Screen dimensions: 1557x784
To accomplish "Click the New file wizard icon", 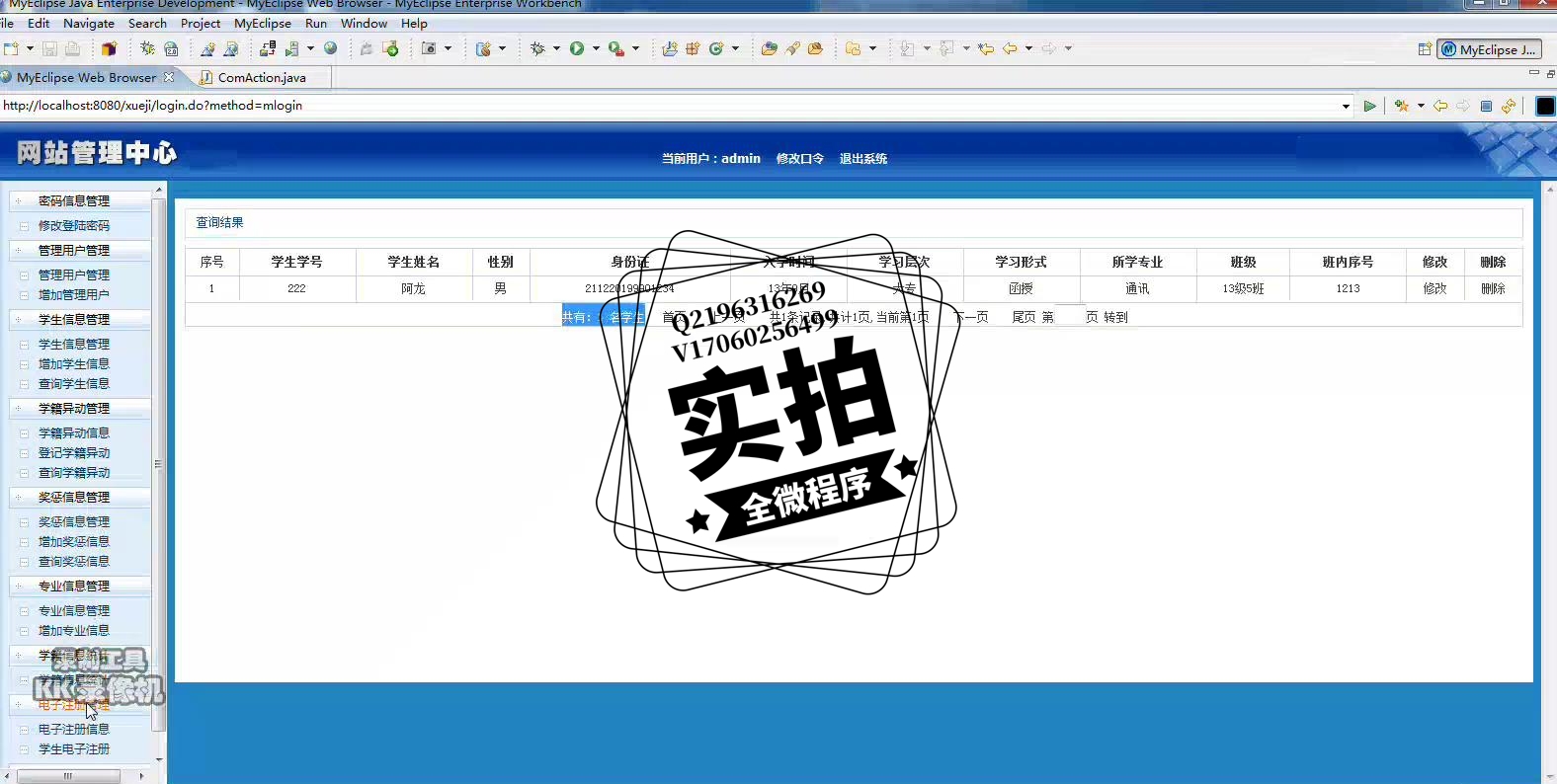I will (11, 48).
